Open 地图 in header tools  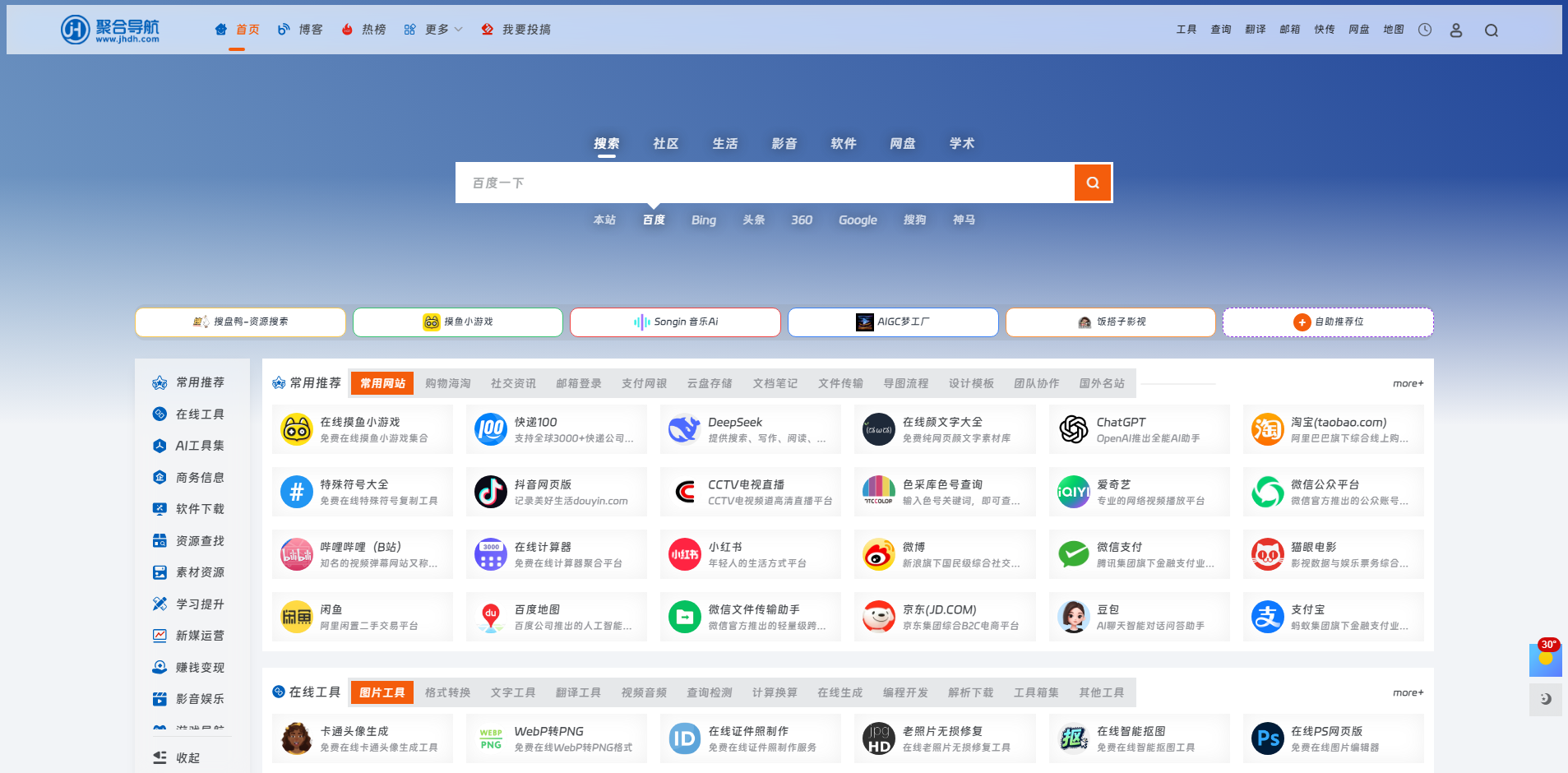(x=1393, y=30)
